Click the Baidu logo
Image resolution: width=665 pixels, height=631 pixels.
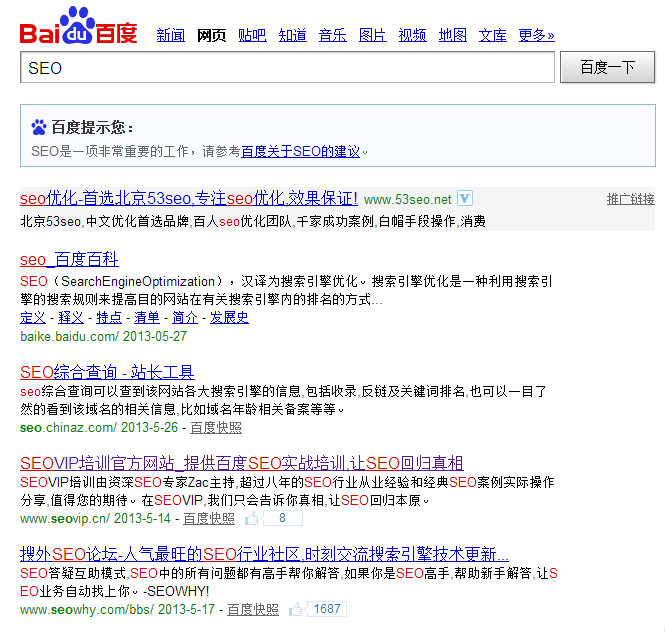pyautogui.click(x=79, y=27)
